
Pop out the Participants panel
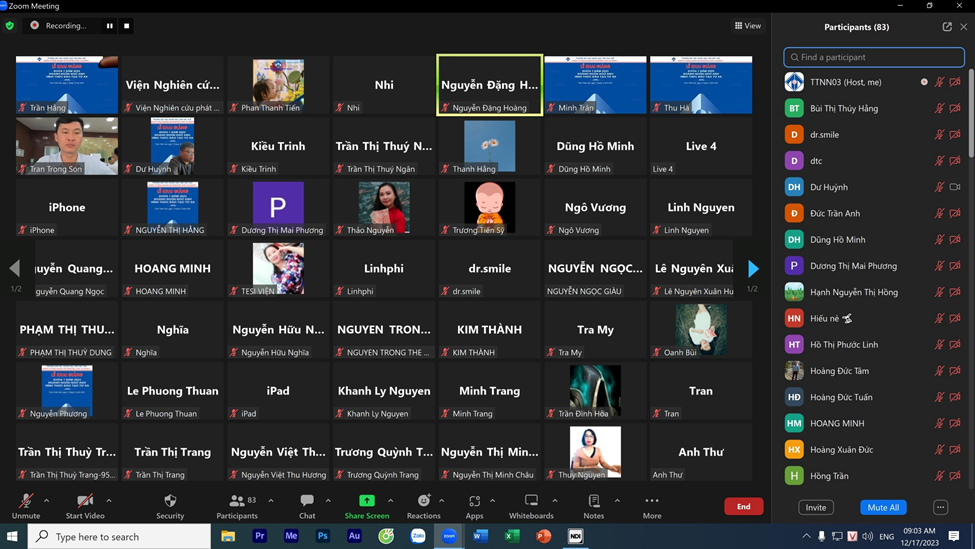point(947,27)
